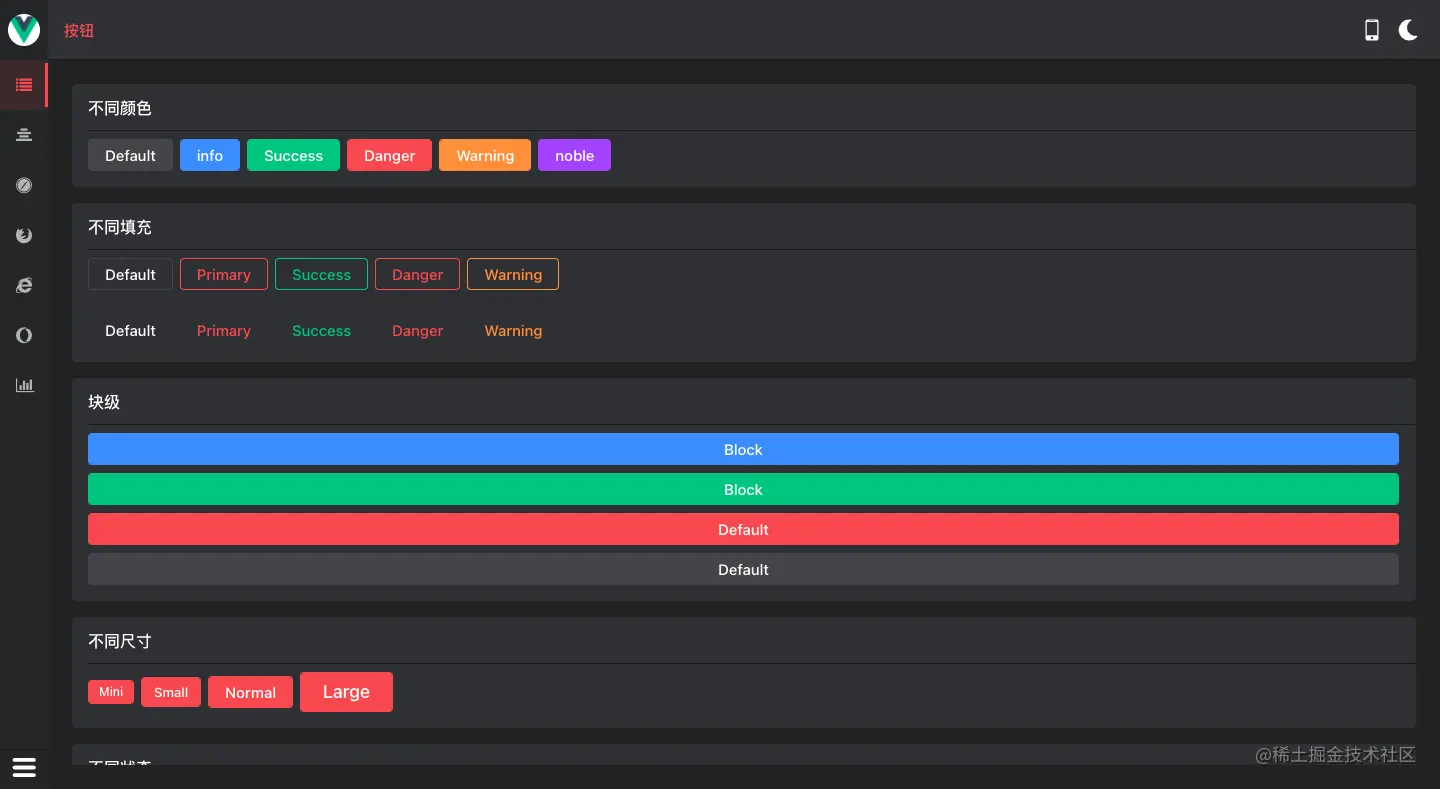Click the Normal size button
This screenshot has height=789, width=1440.
(x=250, y=692)
